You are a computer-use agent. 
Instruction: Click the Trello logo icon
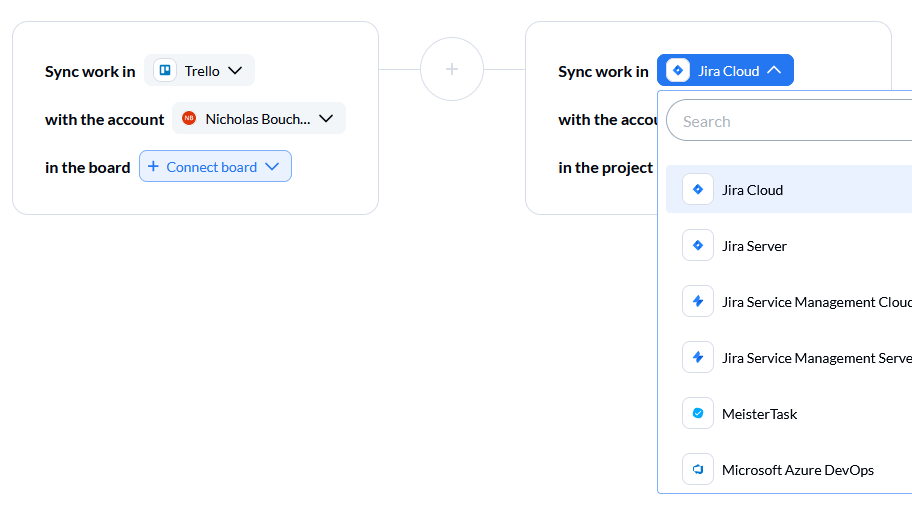tap(165, 70)
